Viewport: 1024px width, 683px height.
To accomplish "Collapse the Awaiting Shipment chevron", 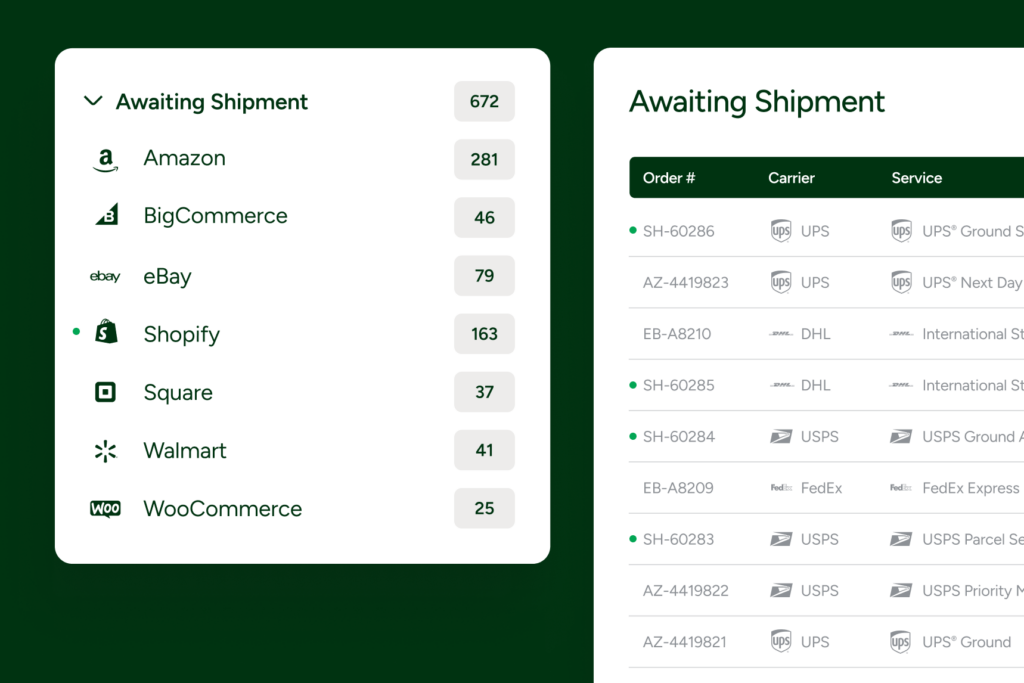I will pyautogui.click(x=93, y=101).
